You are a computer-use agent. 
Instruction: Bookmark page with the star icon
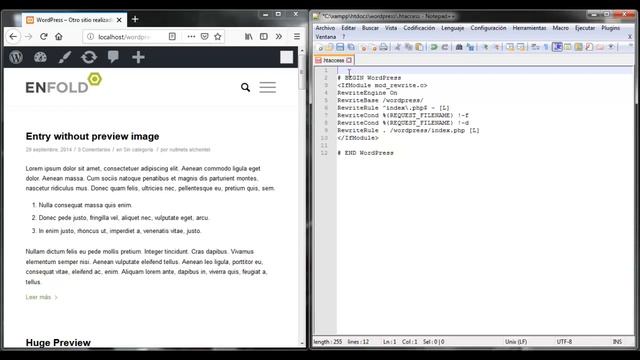tap(218, 37)
